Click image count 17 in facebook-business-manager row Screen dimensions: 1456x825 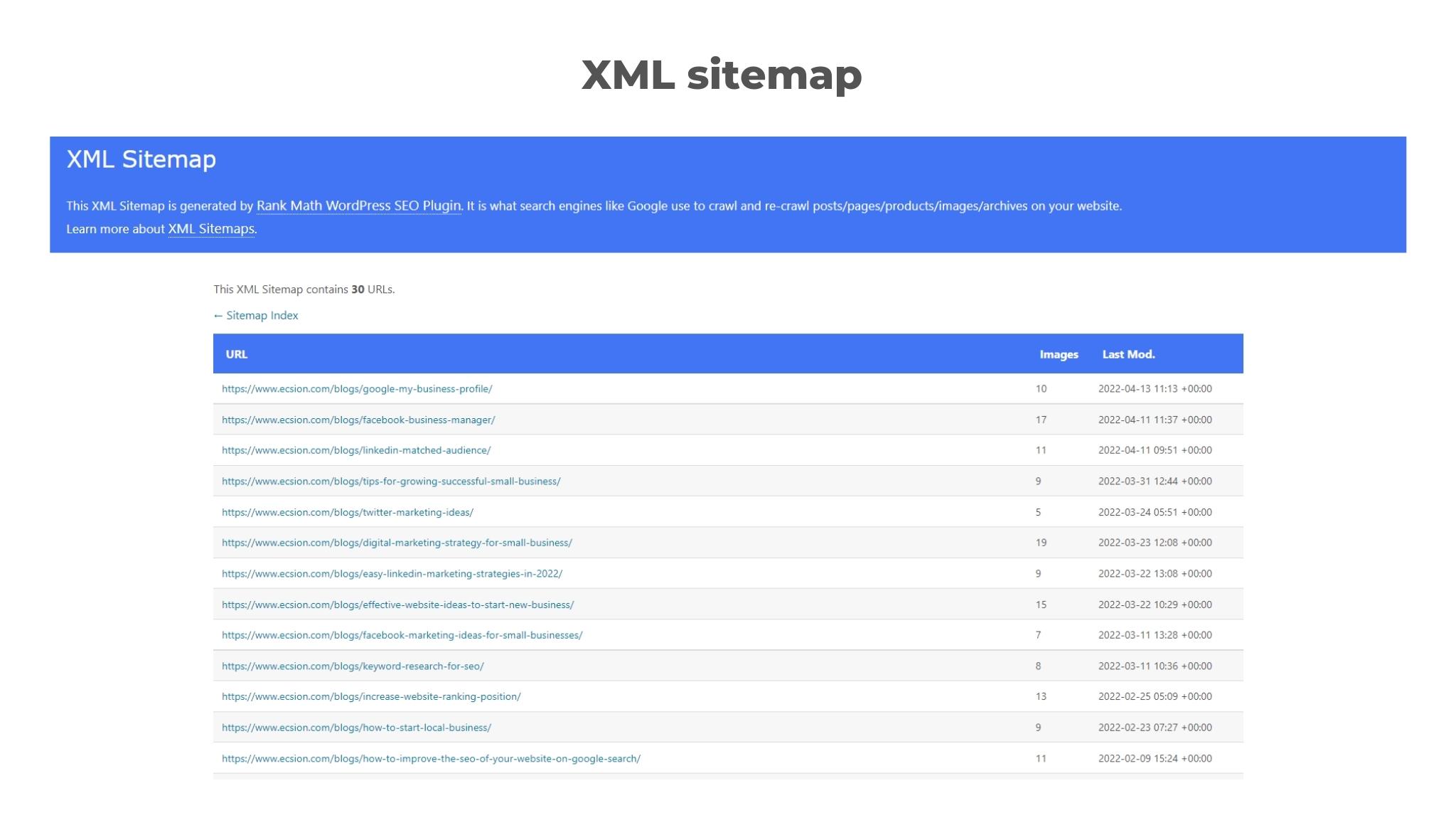(x=1041, y=420)
